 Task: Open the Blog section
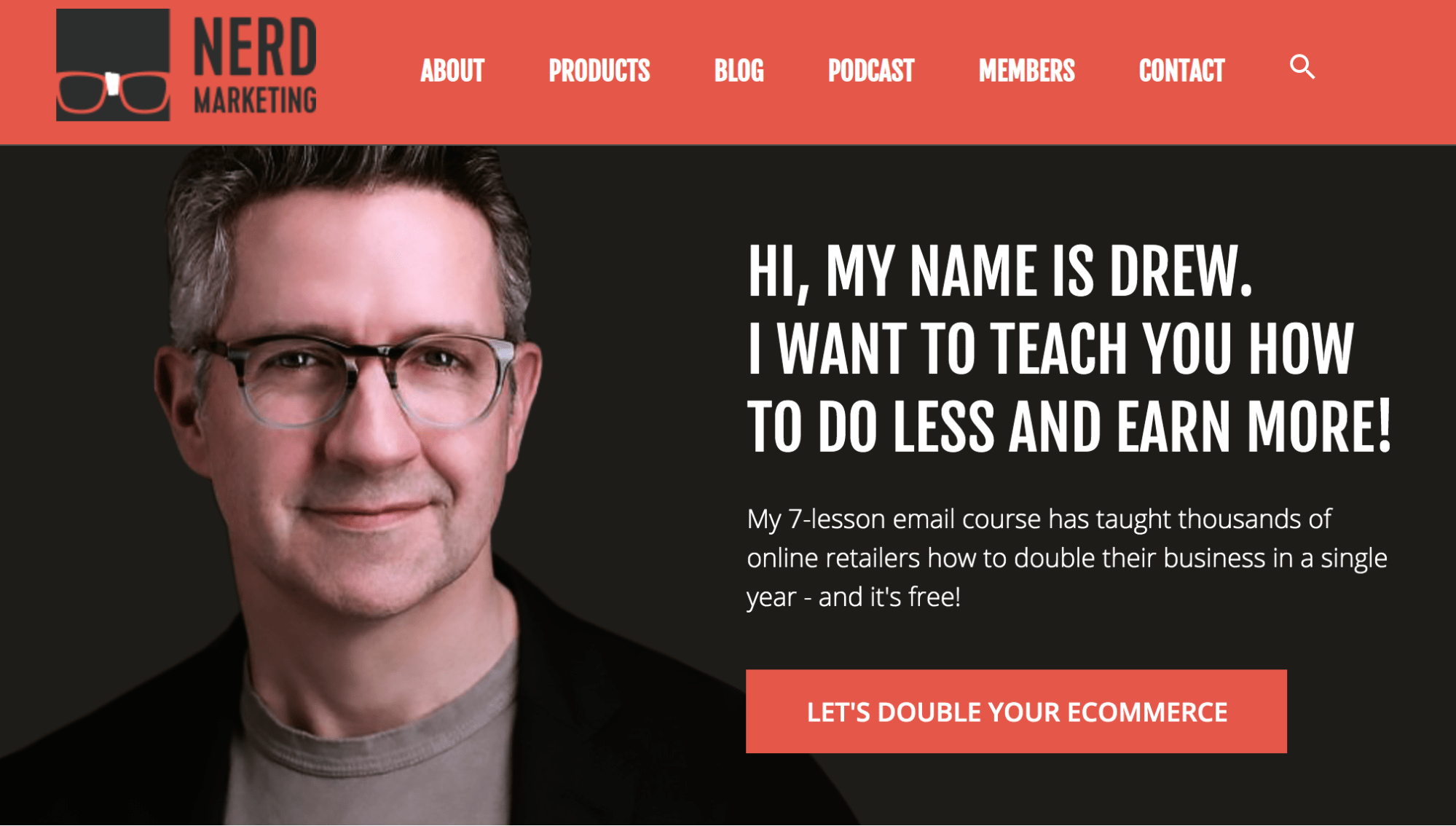click(739, 71)
